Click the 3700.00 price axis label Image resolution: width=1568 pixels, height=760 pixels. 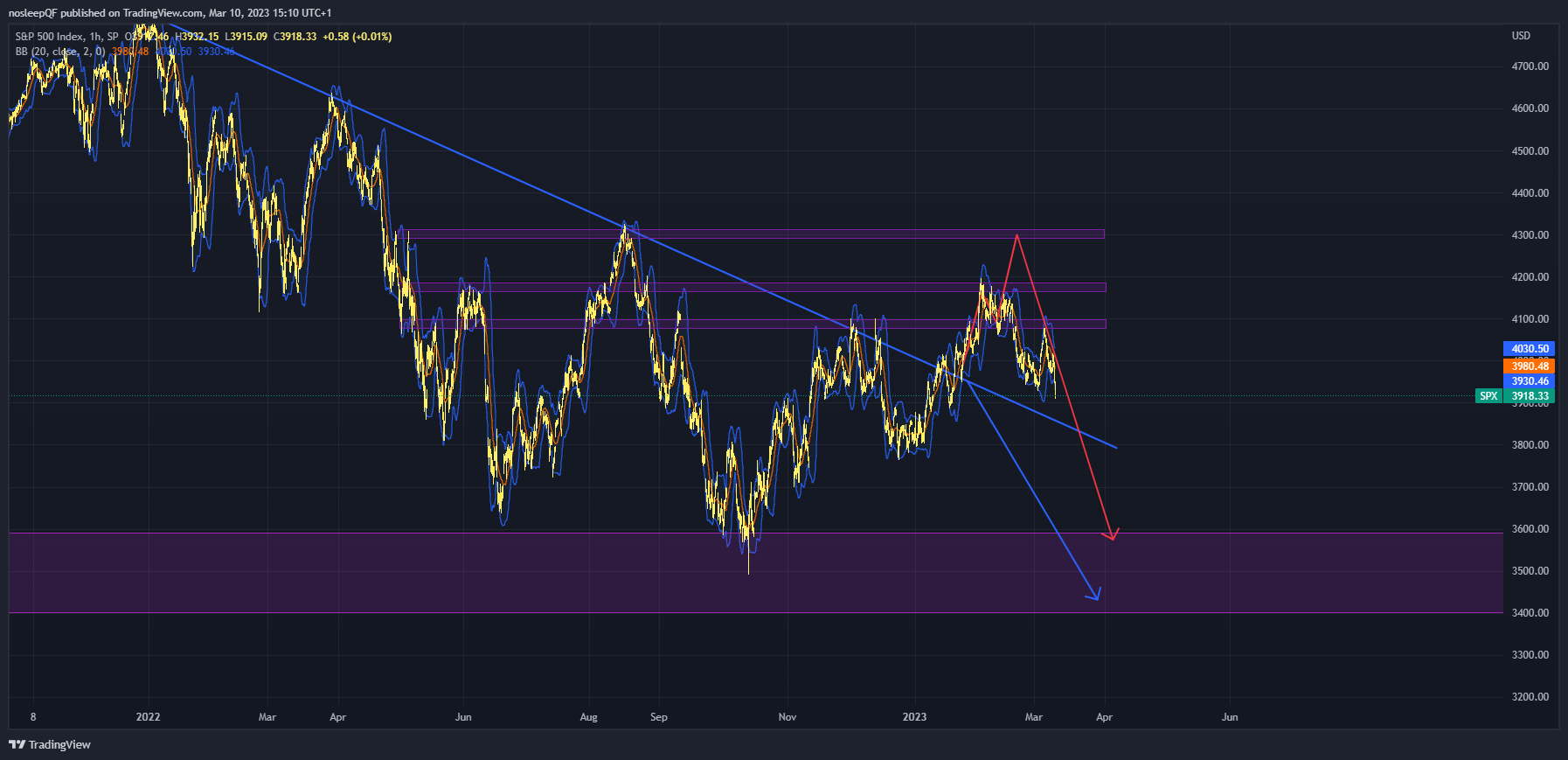(x=1530, y=487)
